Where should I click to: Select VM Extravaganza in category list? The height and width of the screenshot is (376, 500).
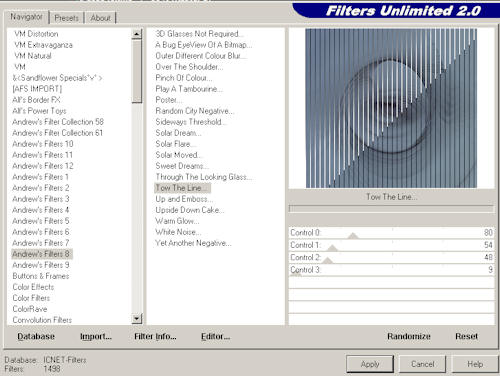[x=43, y=45]
